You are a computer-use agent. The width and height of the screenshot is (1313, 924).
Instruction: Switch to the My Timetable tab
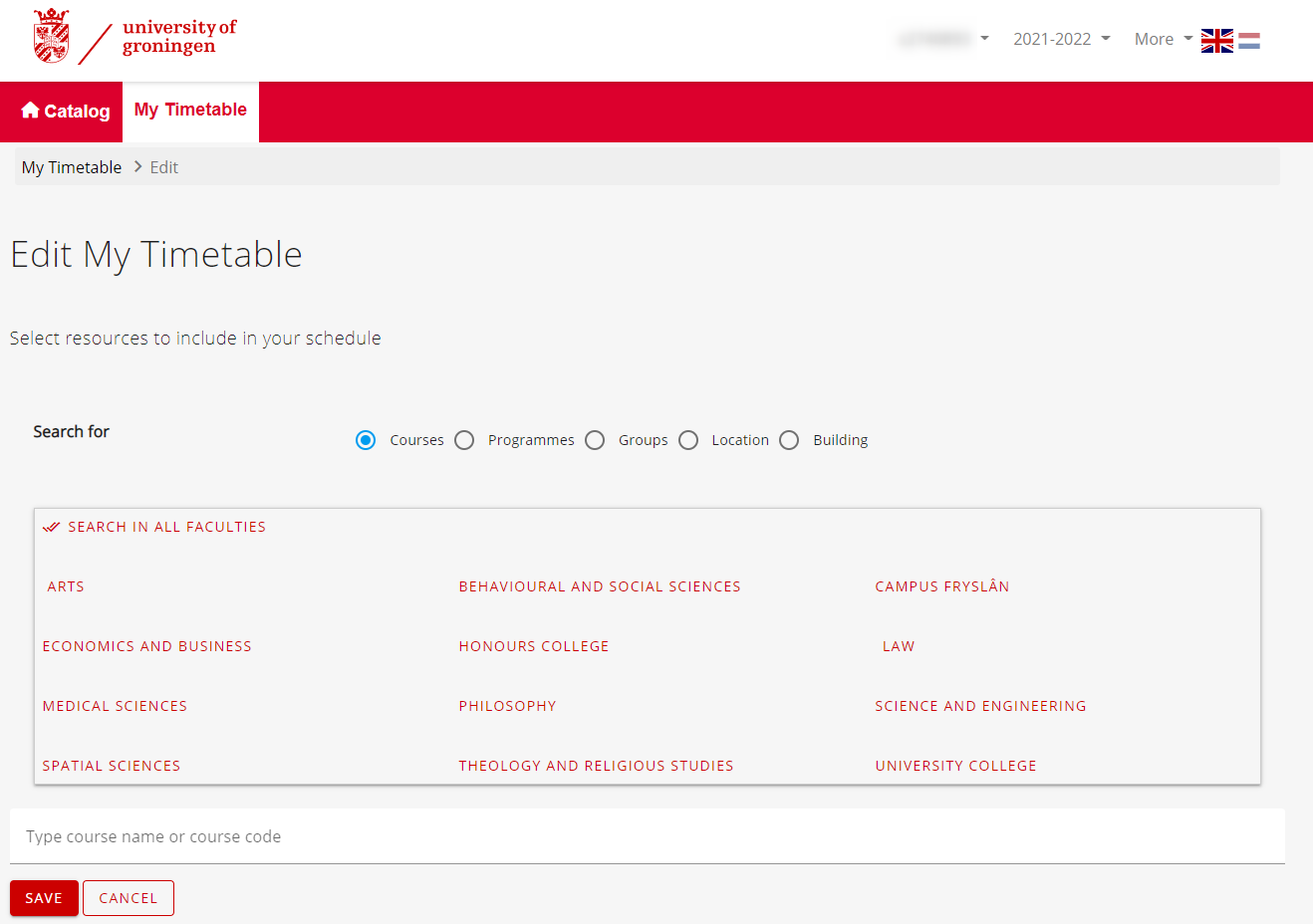tap(190, 111)
